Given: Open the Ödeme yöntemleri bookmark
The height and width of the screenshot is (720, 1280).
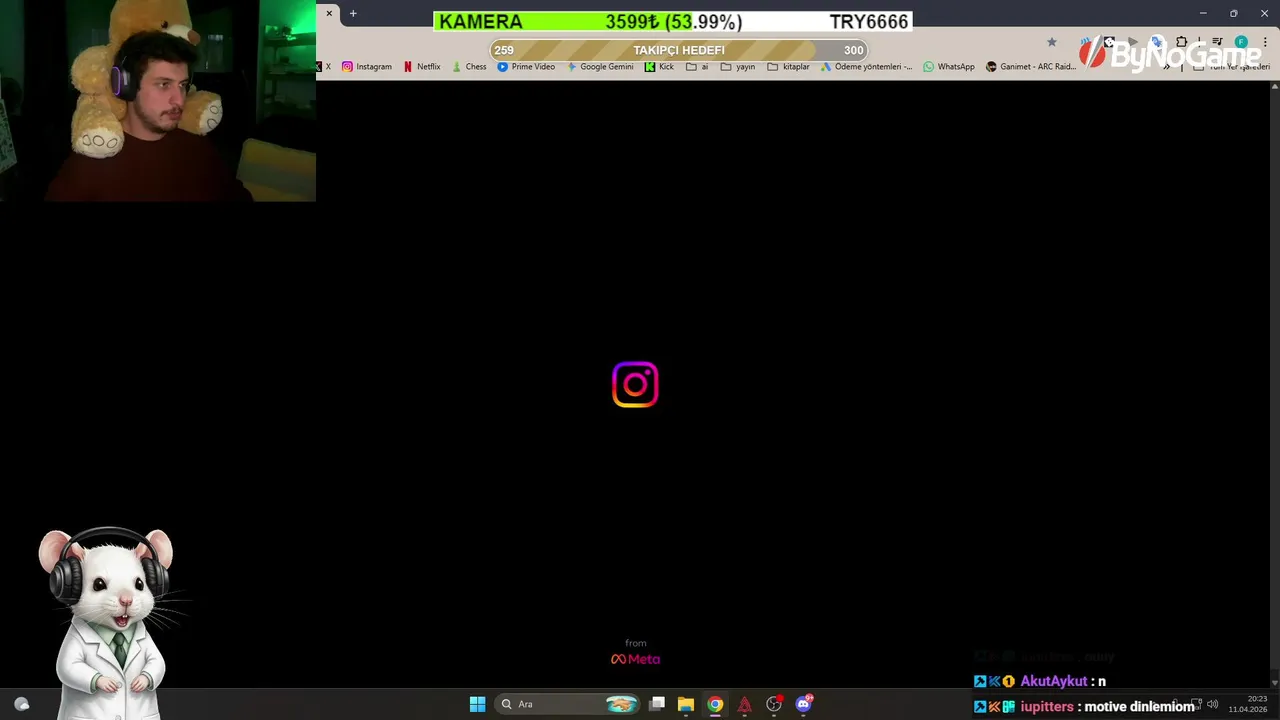Looking at the screenshot, I should (867, 67).
